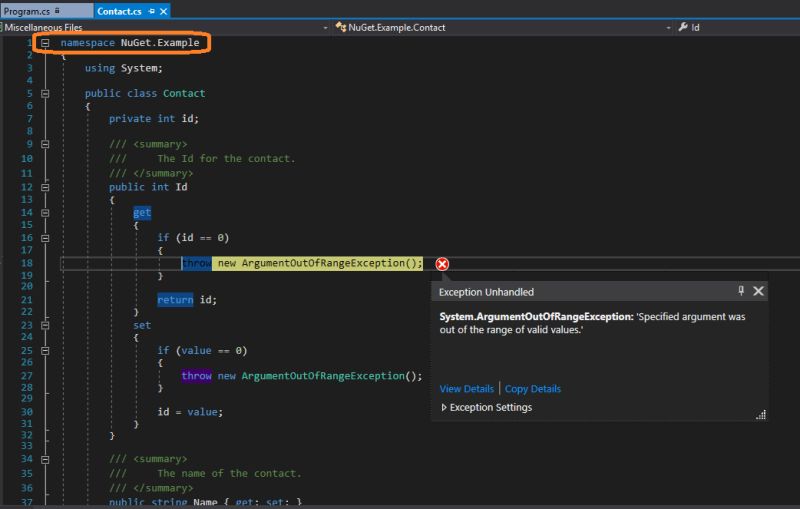Close the Exception Unhandled popup
This screenshot has width=800, height=509.
click(x=759, y=291)
